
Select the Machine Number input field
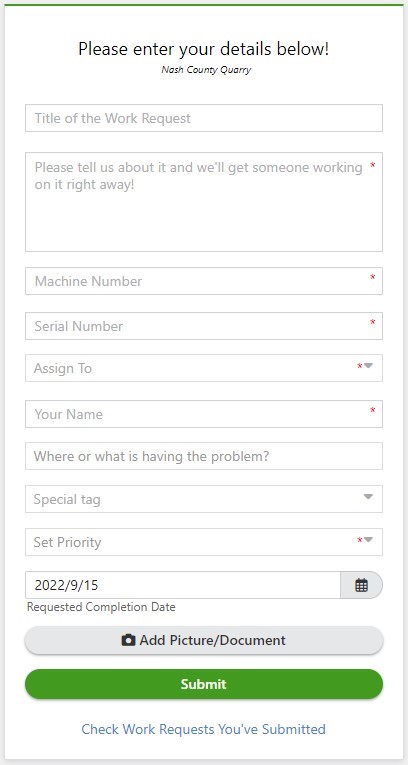(x=204, y=281)
